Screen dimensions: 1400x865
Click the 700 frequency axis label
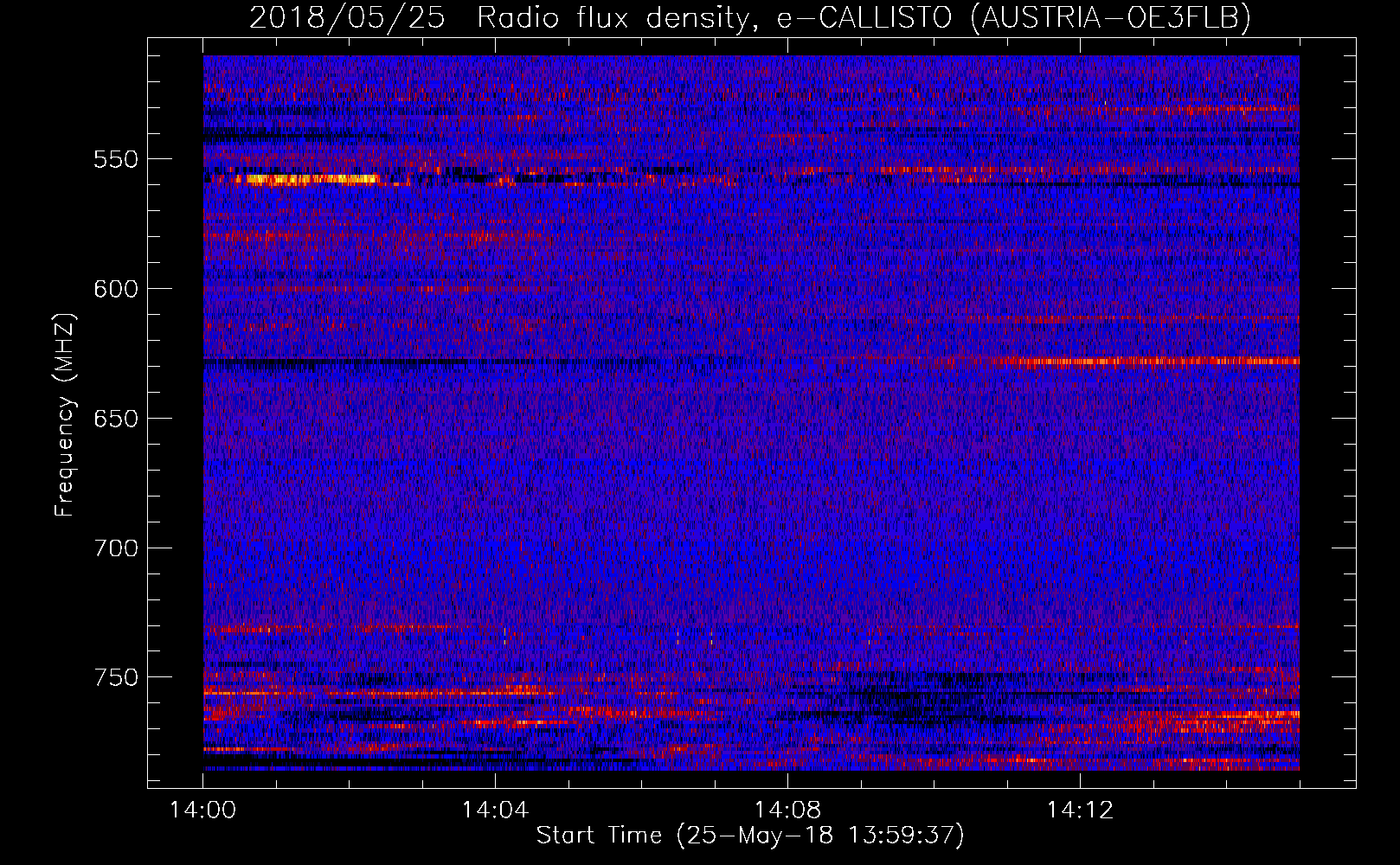116,548
